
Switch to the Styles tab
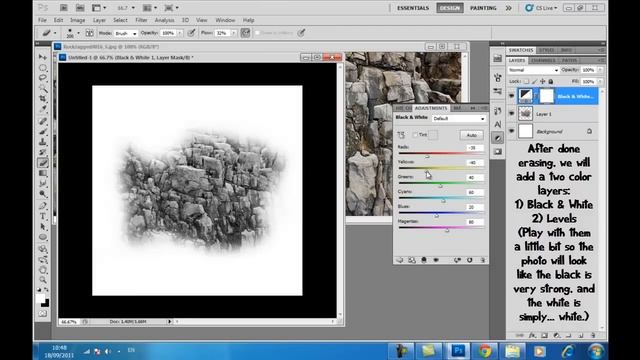click(547, 50)
